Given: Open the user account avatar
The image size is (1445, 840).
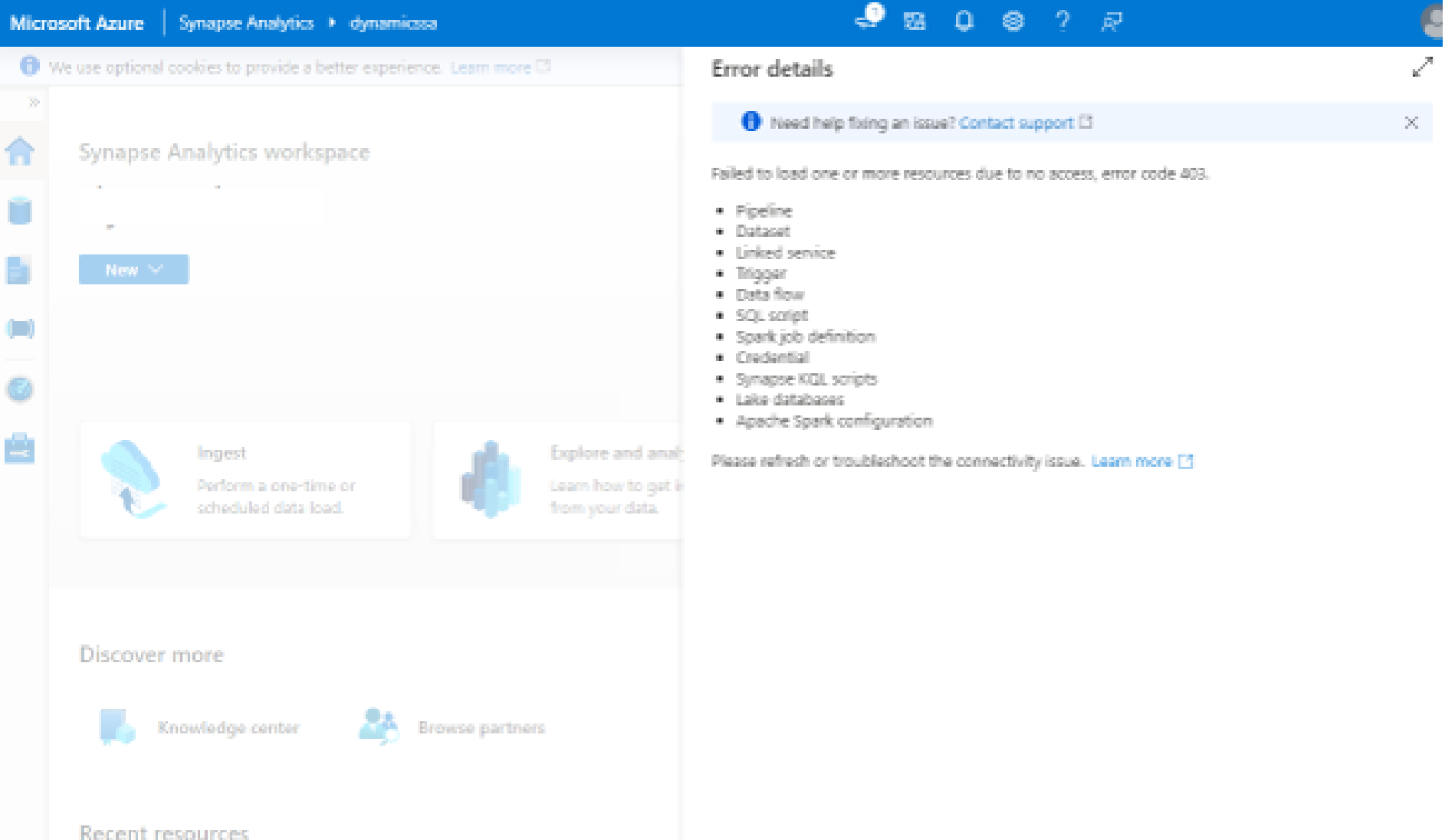Looking at the screenshot, I should (1435, 21).
